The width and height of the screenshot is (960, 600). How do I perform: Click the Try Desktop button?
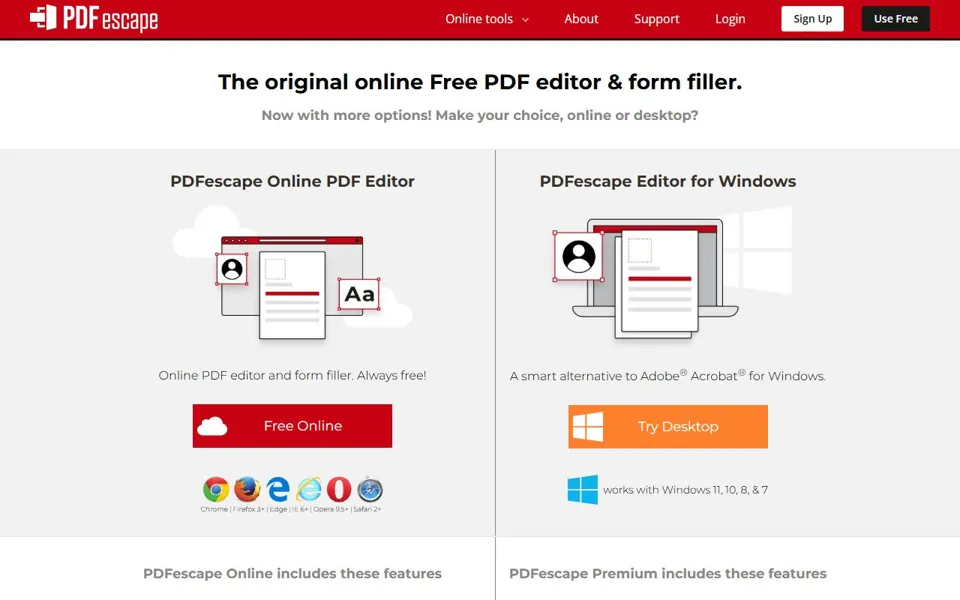coord(667,426)
